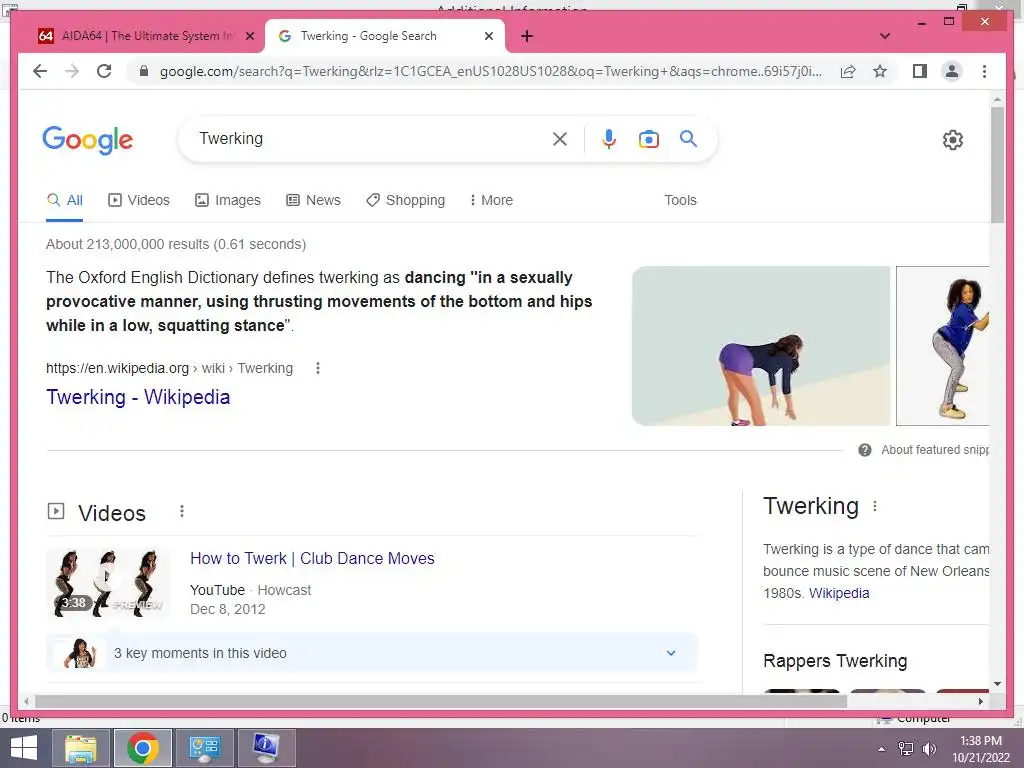1024x768 pixels.
Task: Expand 3 key moments in this video
Action: [x=372, y=653]
